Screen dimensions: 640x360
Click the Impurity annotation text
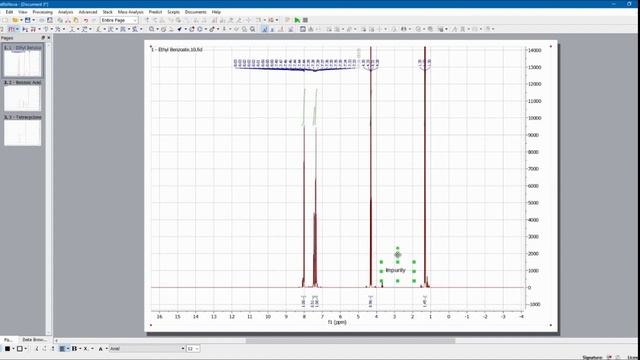pos(396,270)
